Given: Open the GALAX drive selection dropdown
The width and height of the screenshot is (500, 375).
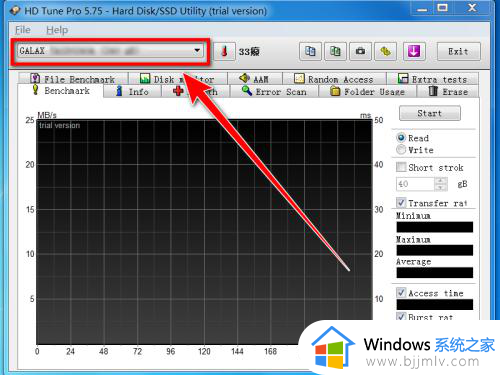Looking at the screenshot, I should [x=110, y=51].
